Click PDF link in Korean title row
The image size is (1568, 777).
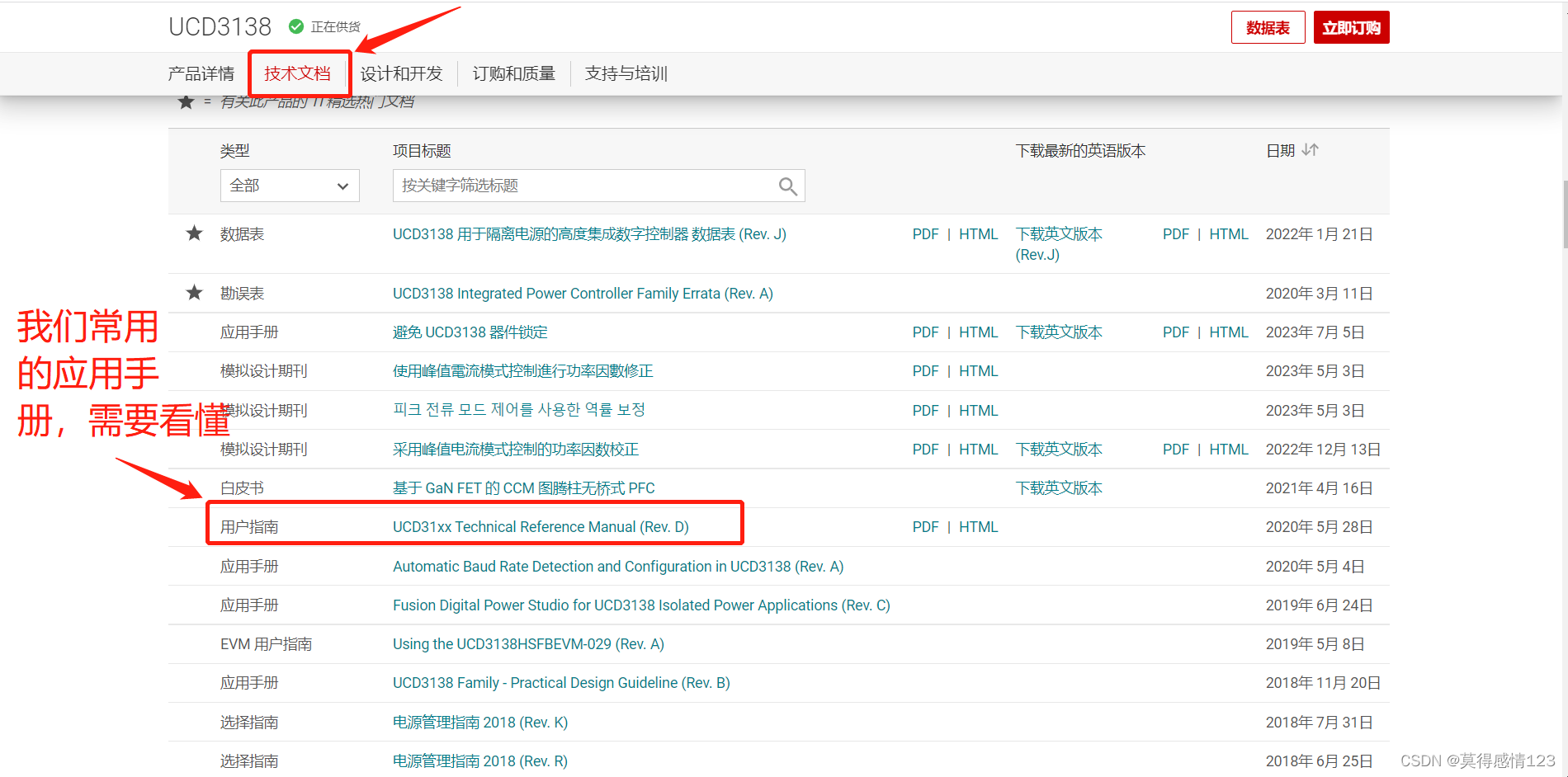925,411
